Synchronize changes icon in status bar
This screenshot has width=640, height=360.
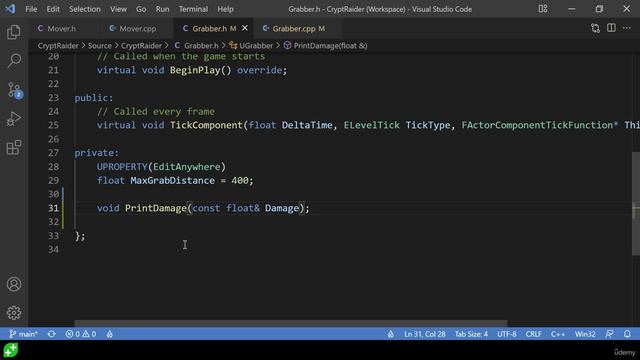tap(51, 334)
